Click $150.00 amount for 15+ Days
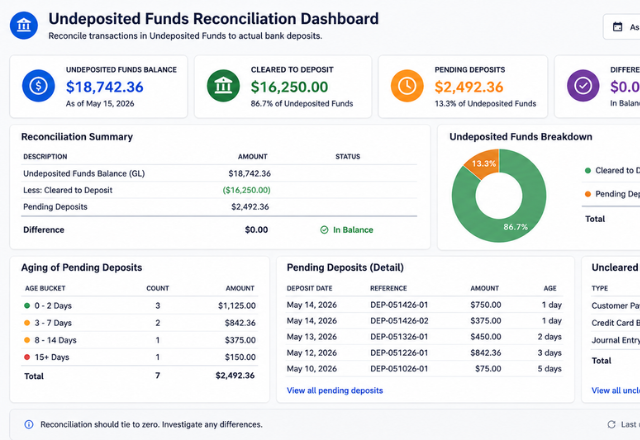The height and width of the screenshot is (440, 640). point(240,357)
